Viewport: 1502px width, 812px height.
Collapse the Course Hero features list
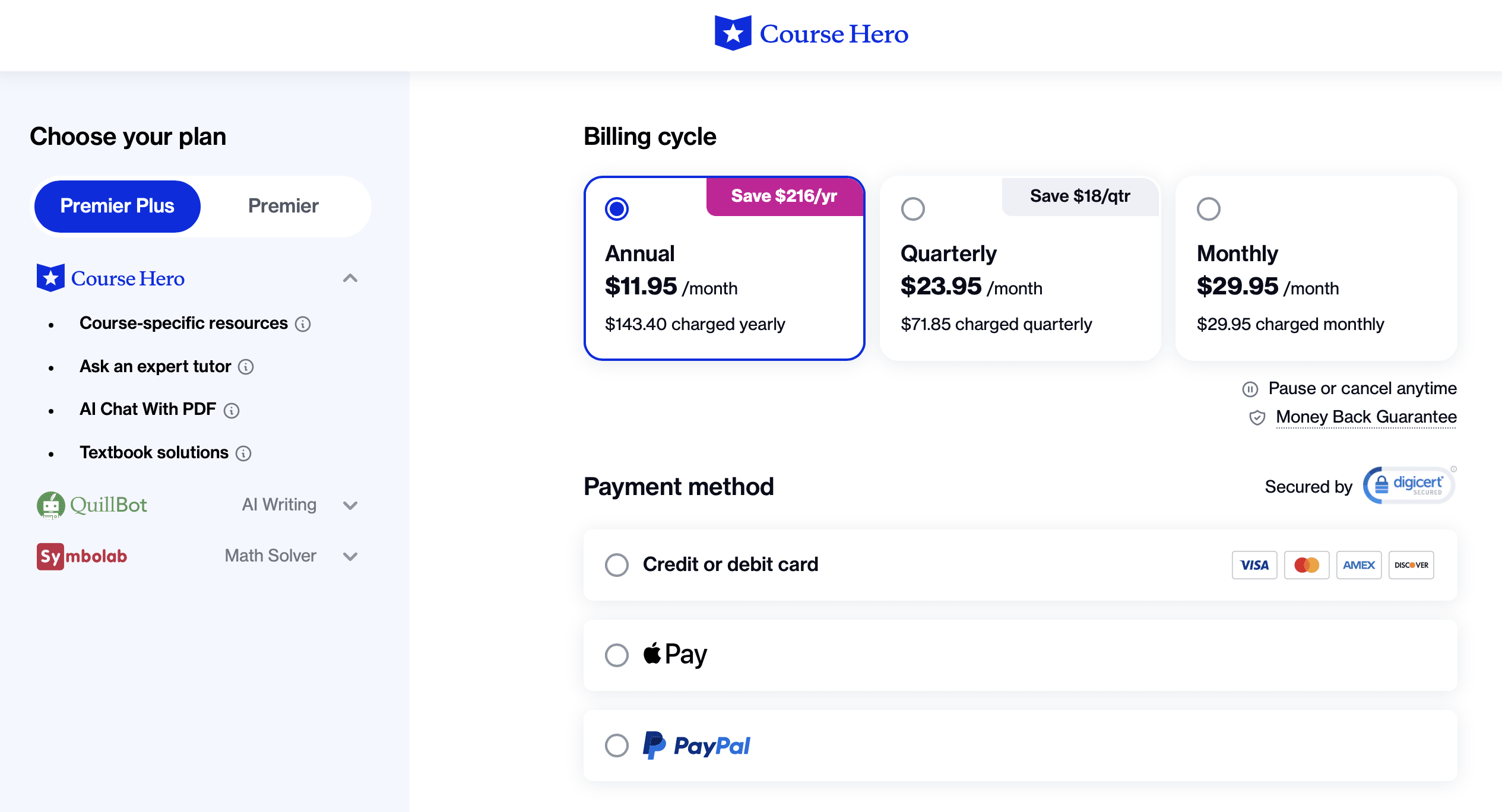pos(350,278)
